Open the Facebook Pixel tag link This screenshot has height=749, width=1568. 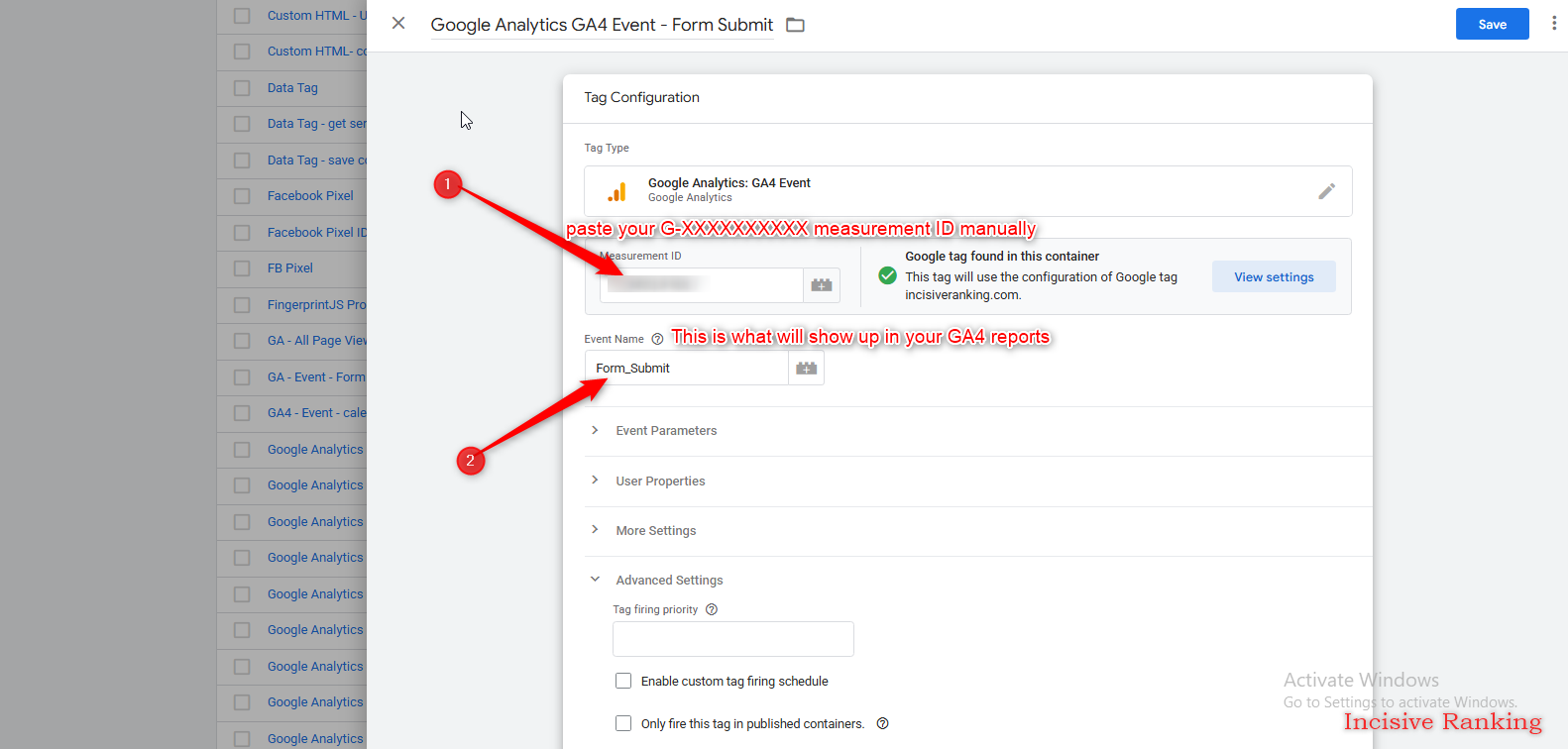pyautogui.click(x=310, y=196)
